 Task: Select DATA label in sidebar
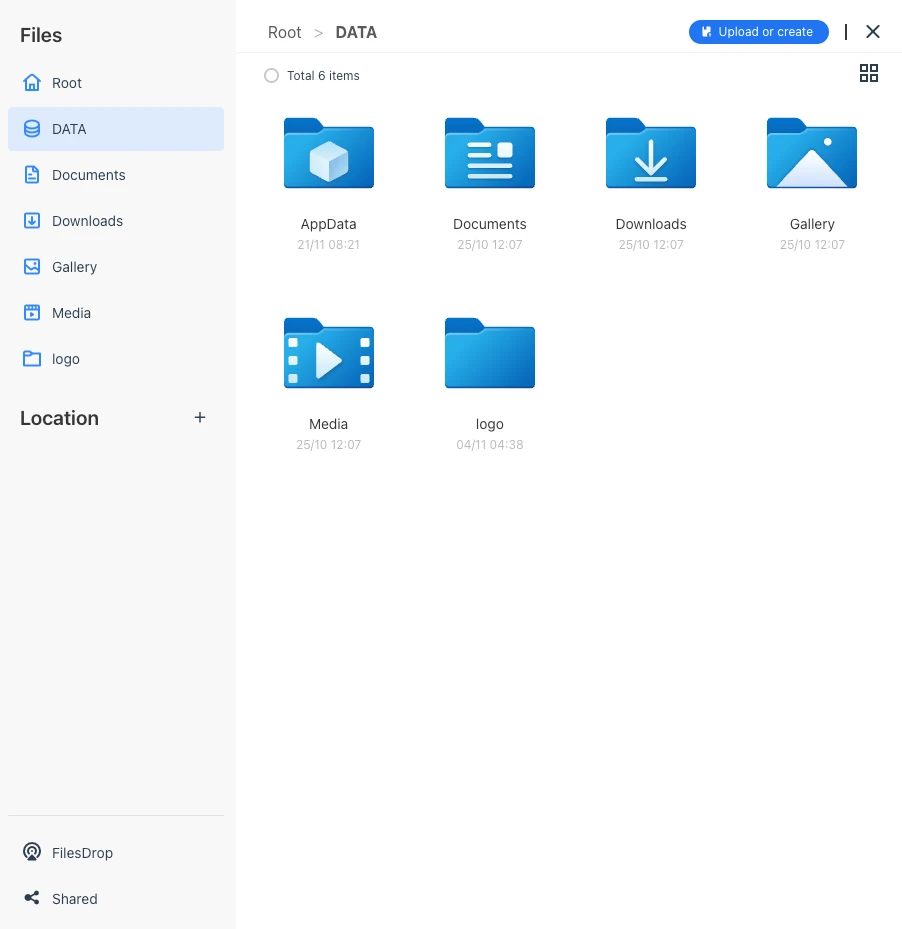[x=69, y=129]
